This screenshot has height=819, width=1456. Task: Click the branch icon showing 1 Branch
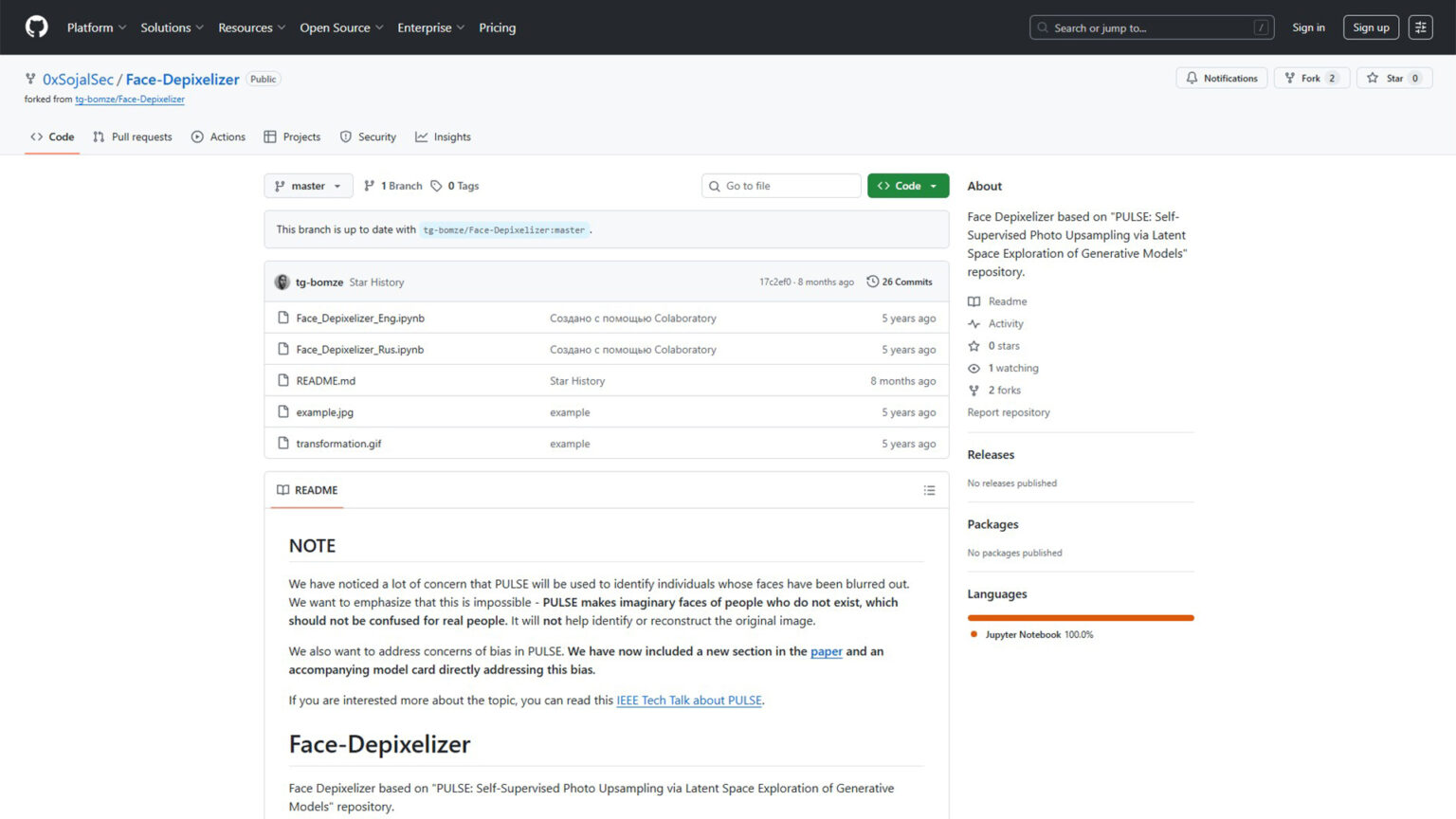coord(370,186)
